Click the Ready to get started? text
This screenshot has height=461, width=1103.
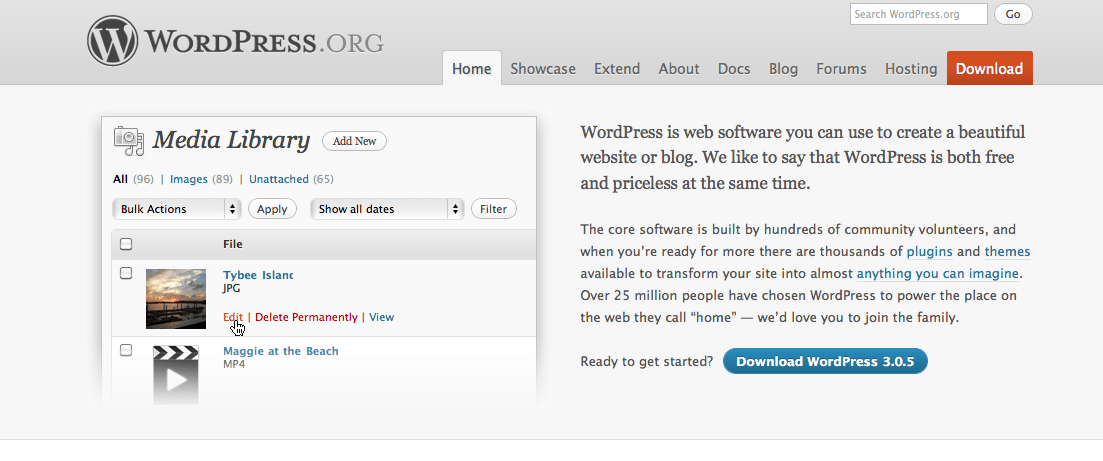(646, 361)
